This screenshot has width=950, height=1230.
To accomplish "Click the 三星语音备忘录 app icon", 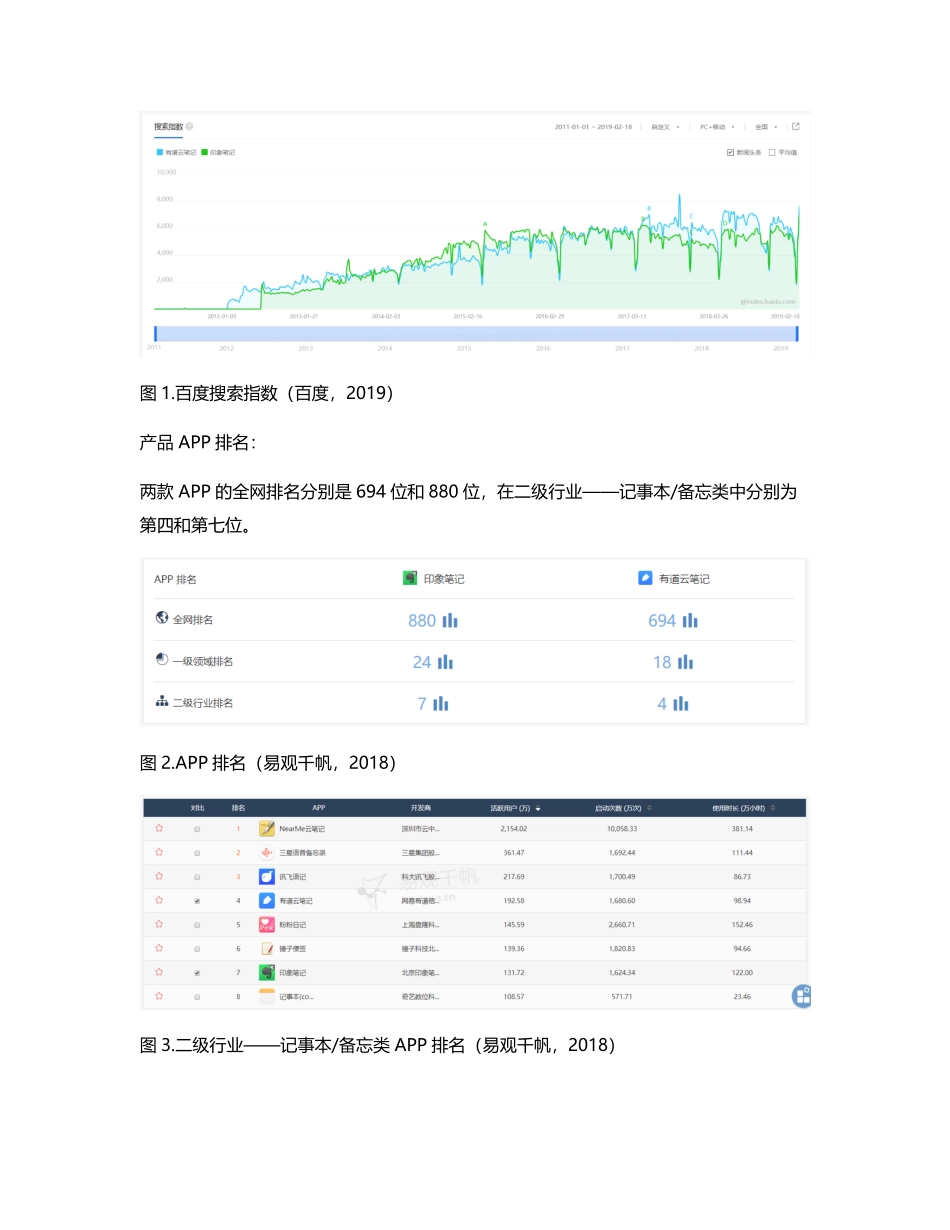I will click(x=265, y=851).
